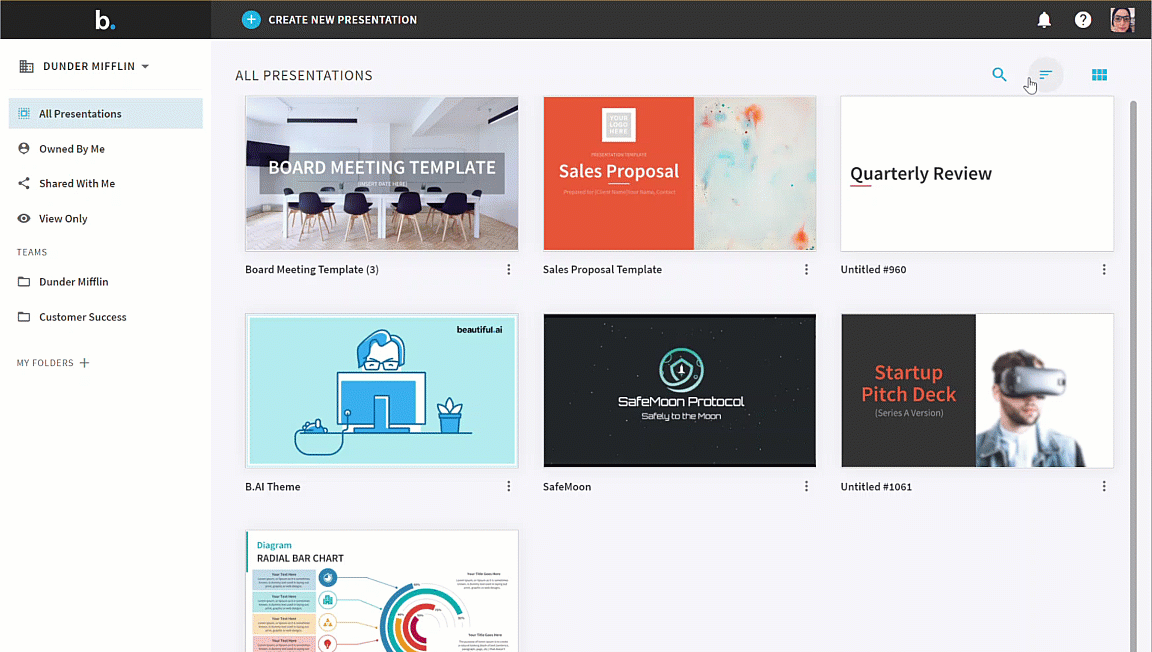Viewport: 1152px width, 652px height.
Task: Click the plus icon for new presentation
Action: click(x=251, y=20)
